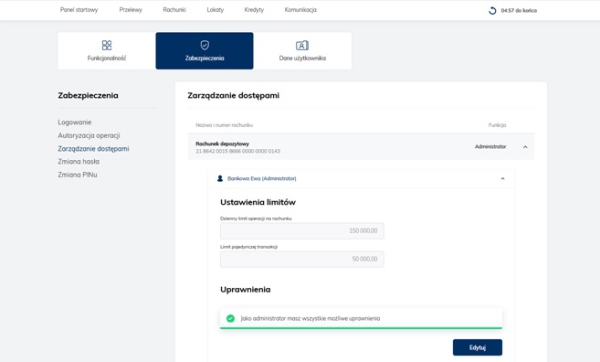600x362 pixels.
Task: Open Lokaty in the top navigation
Action: coord(215,10)
